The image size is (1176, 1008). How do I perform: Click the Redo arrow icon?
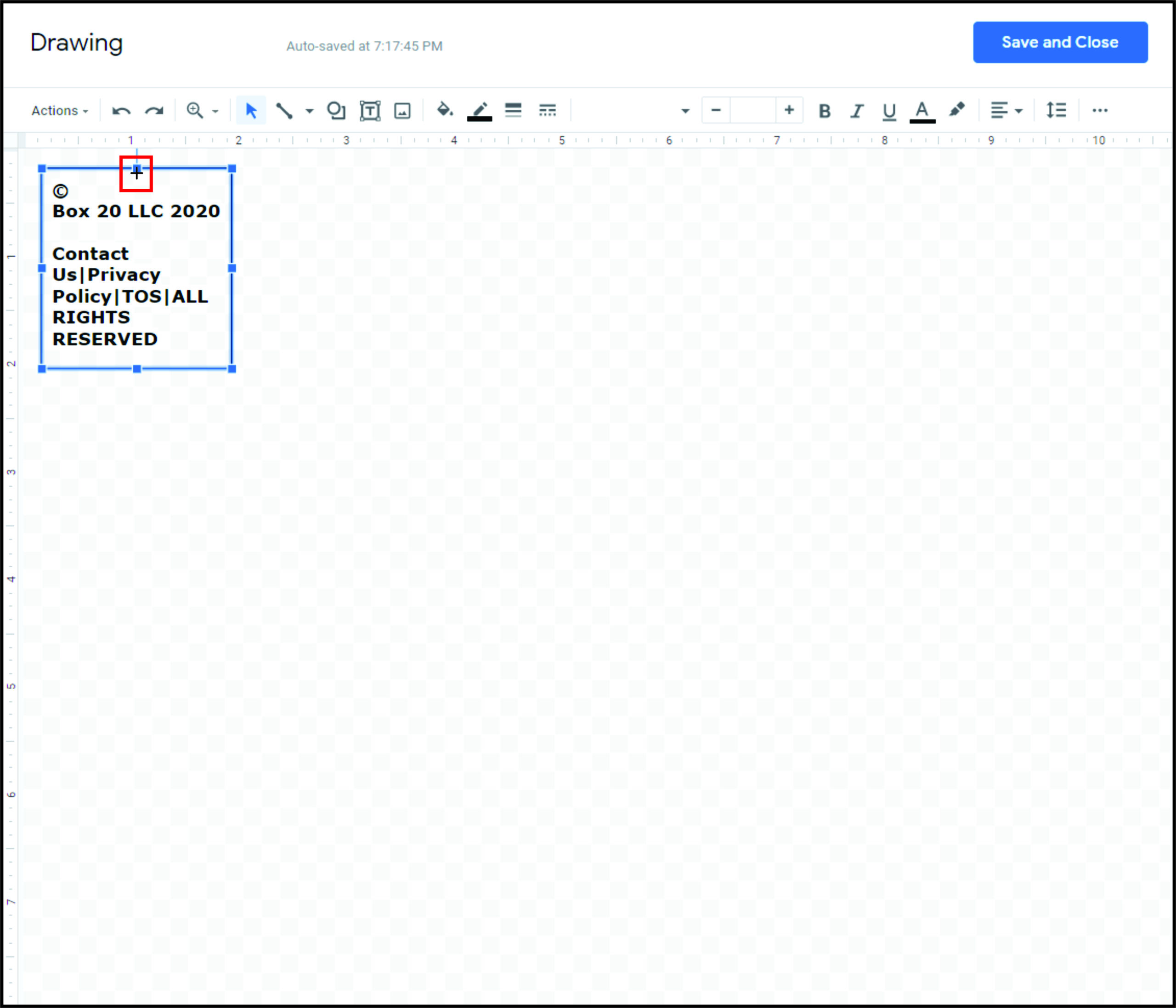(x=154, y=111)
